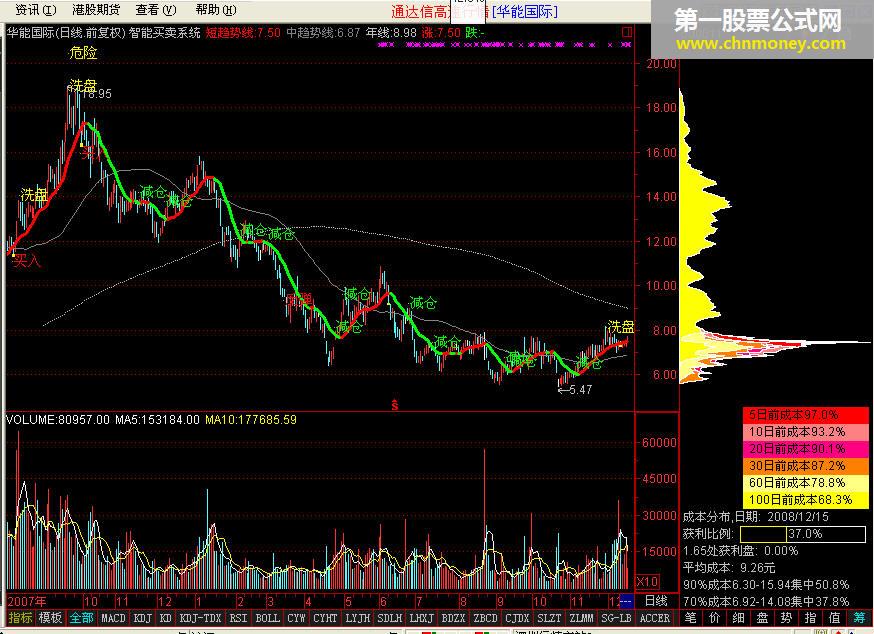Switch to the LYJH indicator
This screenshot has width=874, height=634.
(x=357, y=618)
